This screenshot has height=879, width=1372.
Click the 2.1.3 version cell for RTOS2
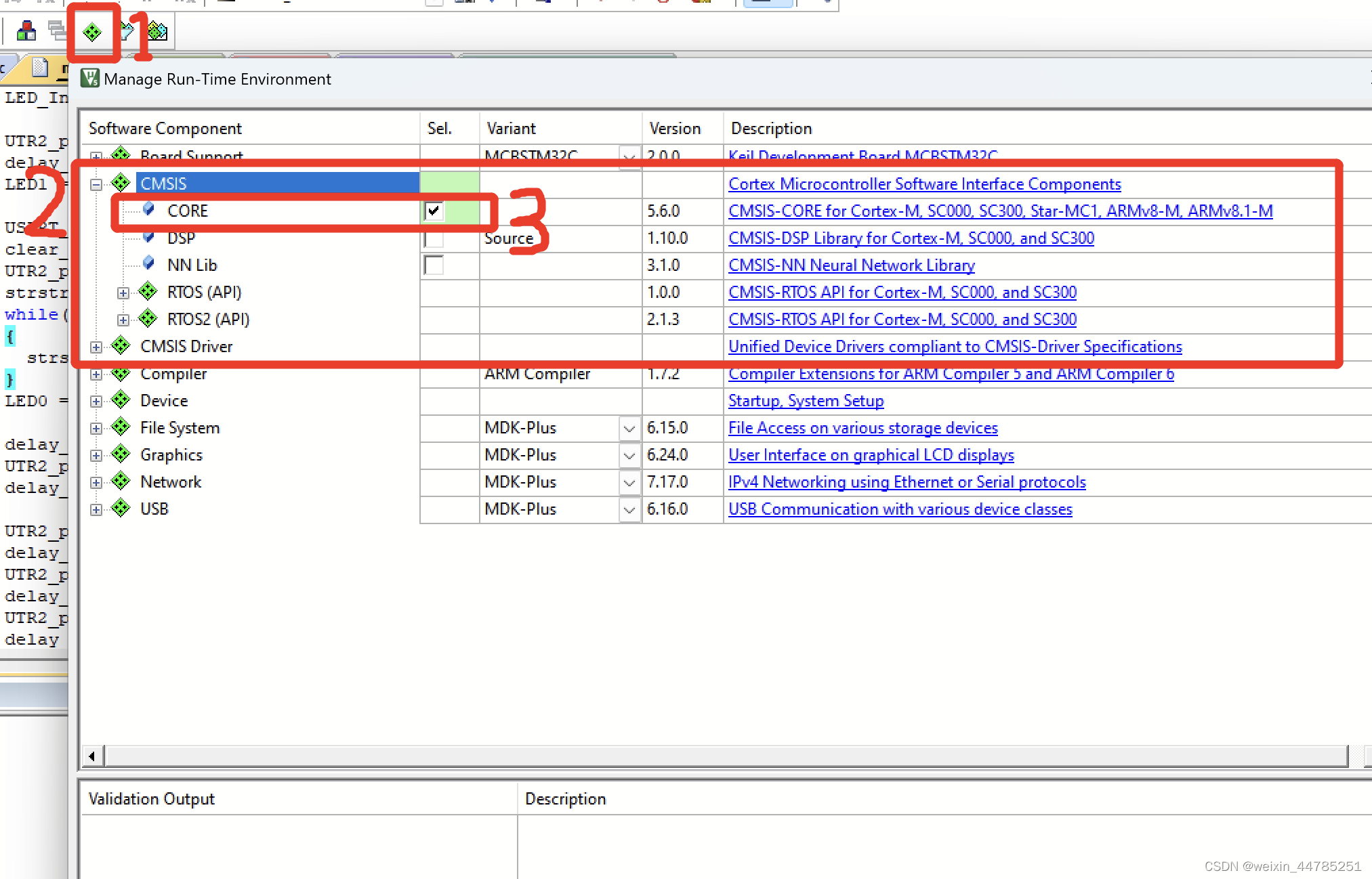(683, 319)
